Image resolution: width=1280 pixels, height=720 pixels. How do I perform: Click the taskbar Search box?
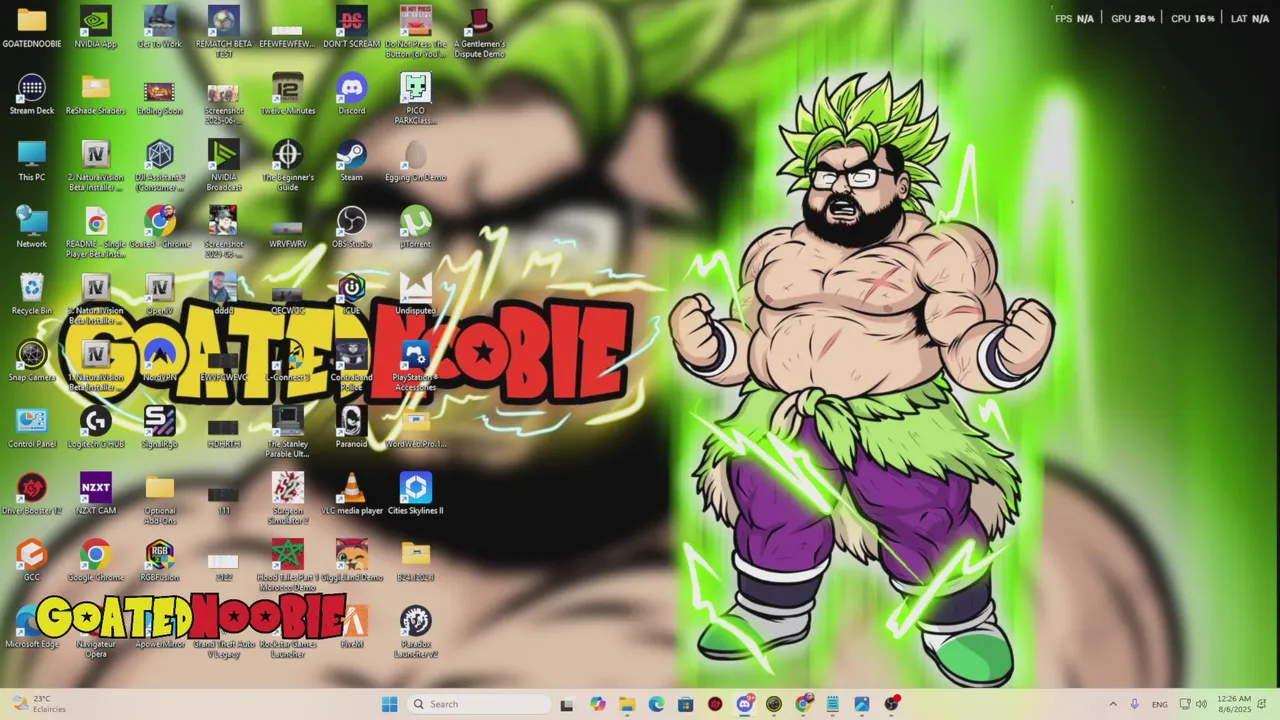(x=480, y=704)
